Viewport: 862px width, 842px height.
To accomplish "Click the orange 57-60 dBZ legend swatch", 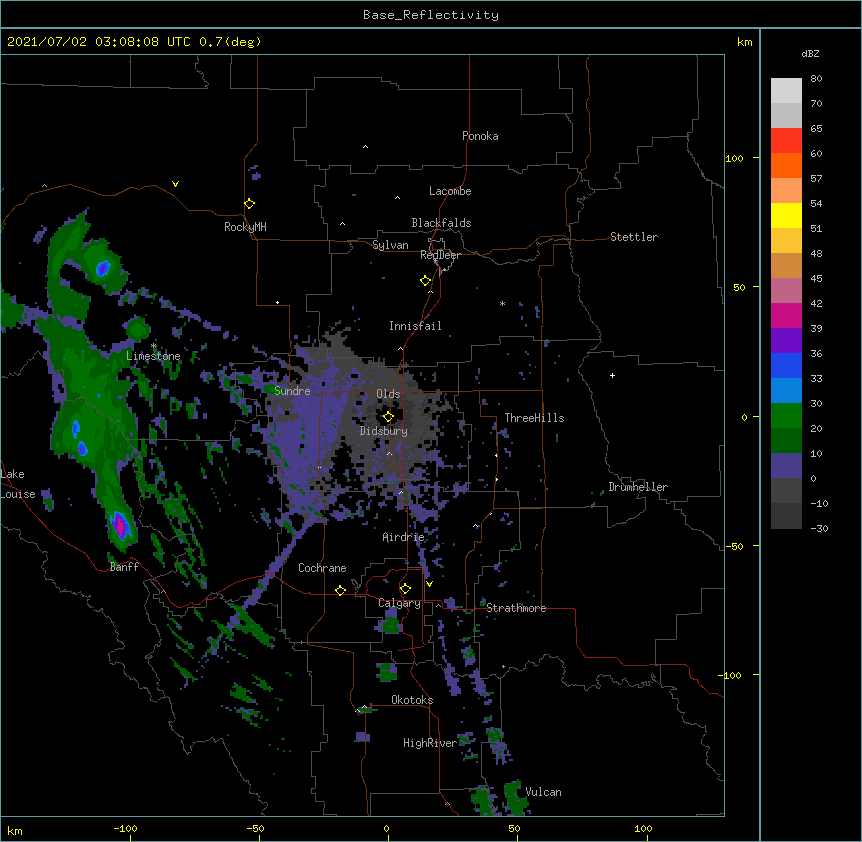I will (x=786, y=165).
